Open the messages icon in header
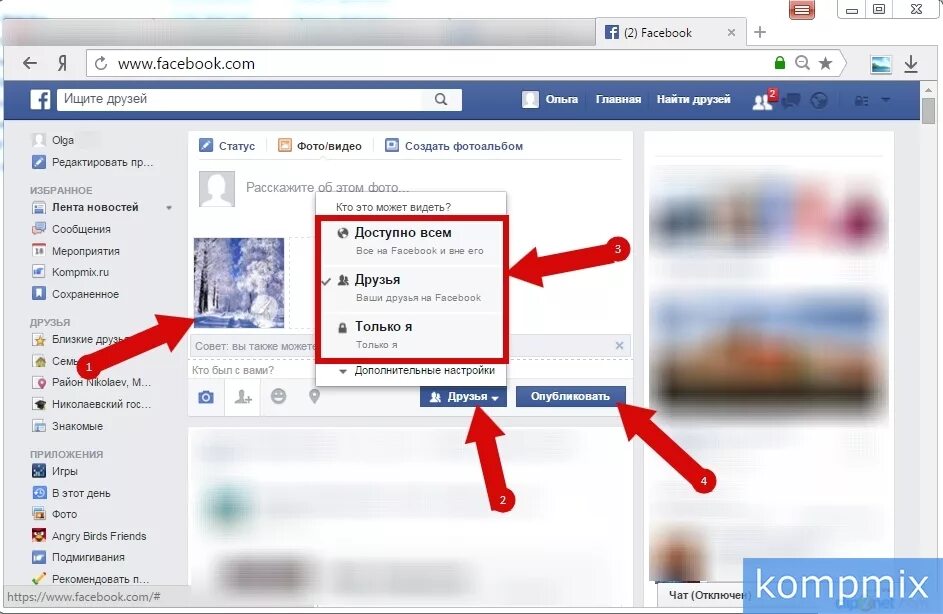The image size is (943, 614). pos(791,100)
